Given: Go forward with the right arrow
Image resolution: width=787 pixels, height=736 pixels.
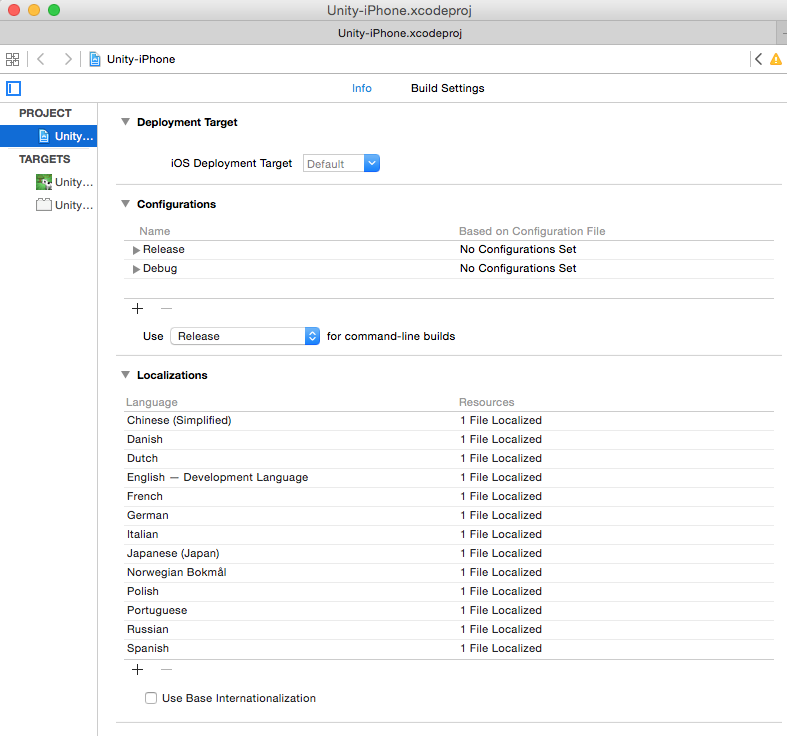Looking at the screenshot, I should click(x=67, y=59).
